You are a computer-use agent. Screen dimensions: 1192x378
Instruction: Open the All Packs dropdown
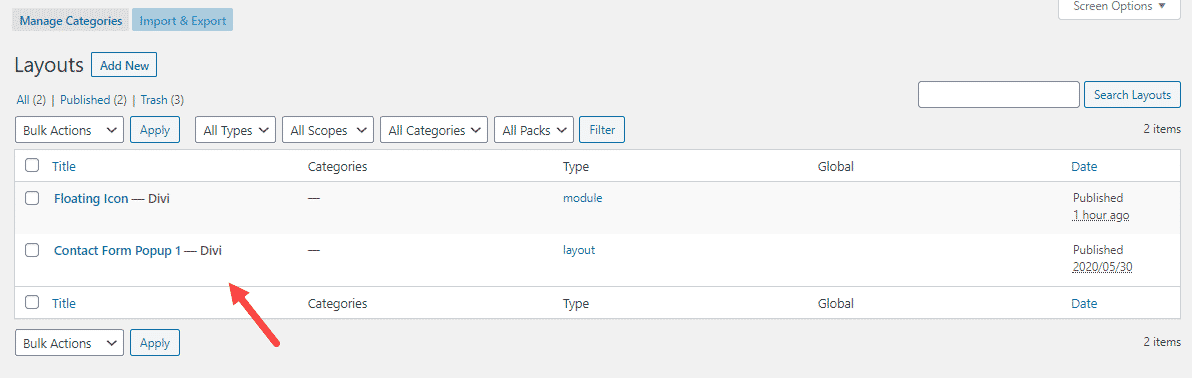[x=534, y=130]
